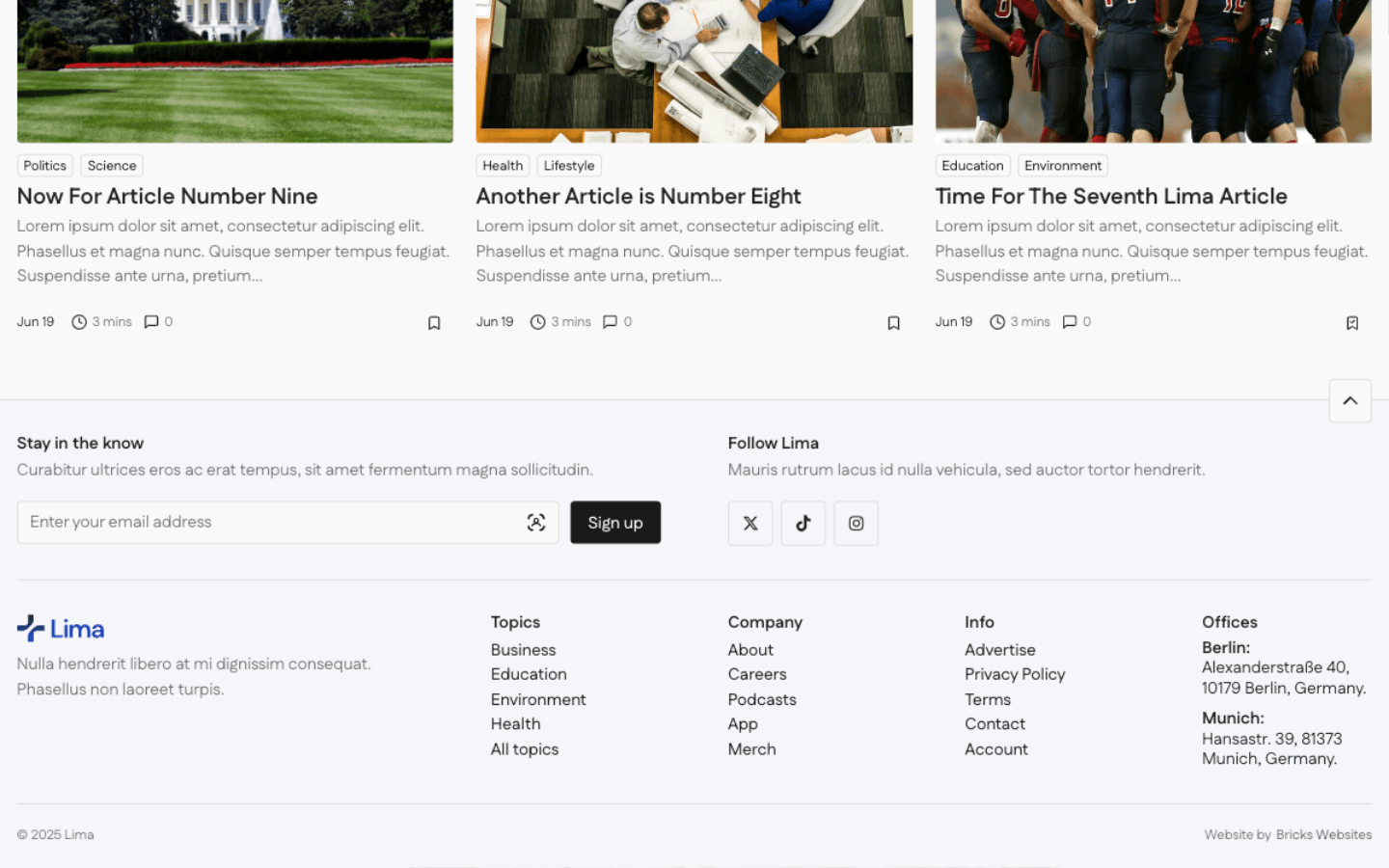Click the autofill icon in email field
This screenshot has height=868, width=1389.
536,522
